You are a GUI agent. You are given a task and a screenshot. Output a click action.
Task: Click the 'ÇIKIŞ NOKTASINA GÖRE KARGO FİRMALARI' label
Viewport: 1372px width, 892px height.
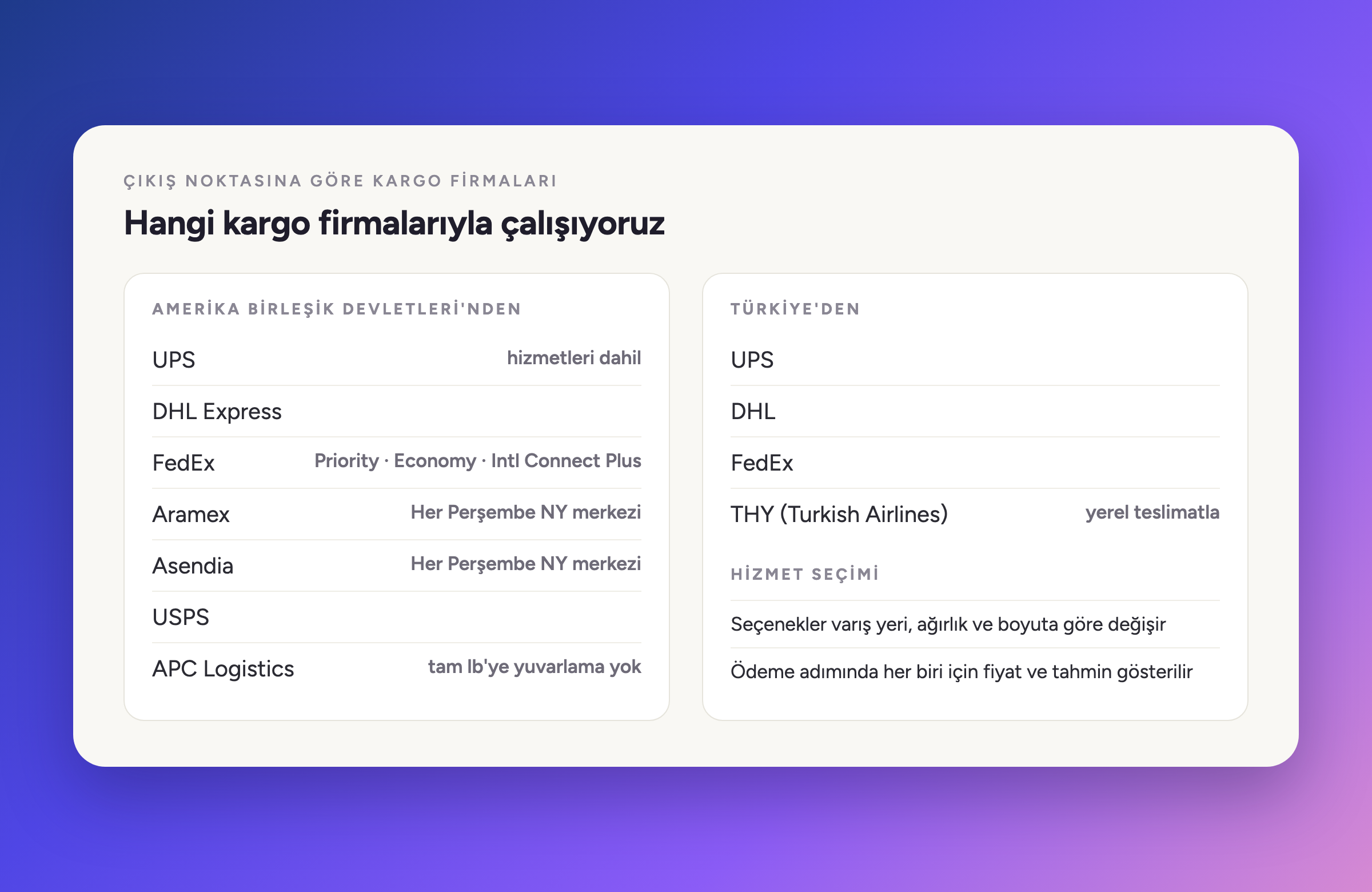click(340, 181)
